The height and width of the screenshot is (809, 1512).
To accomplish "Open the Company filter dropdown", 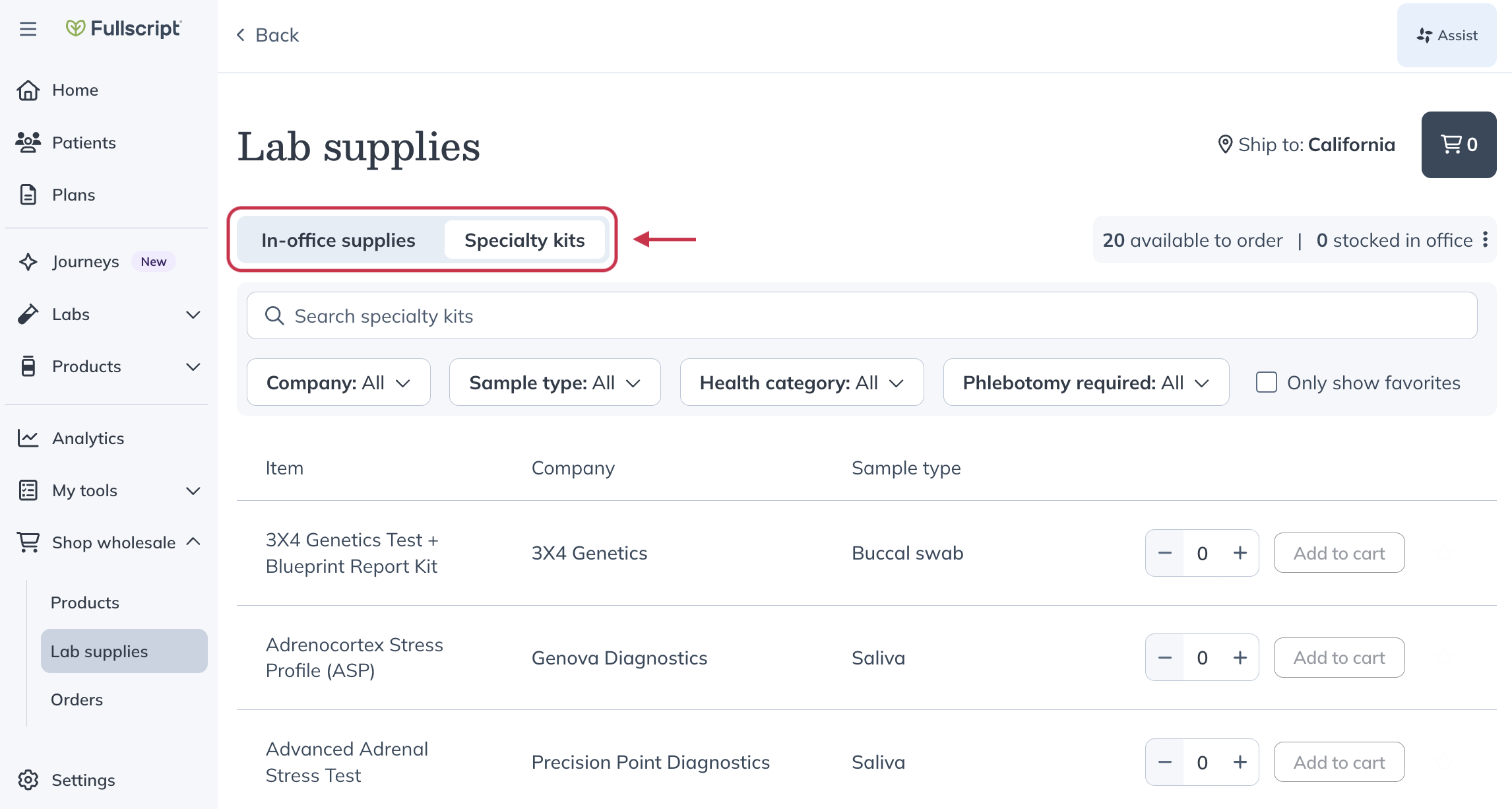I will tap(338, 382).
